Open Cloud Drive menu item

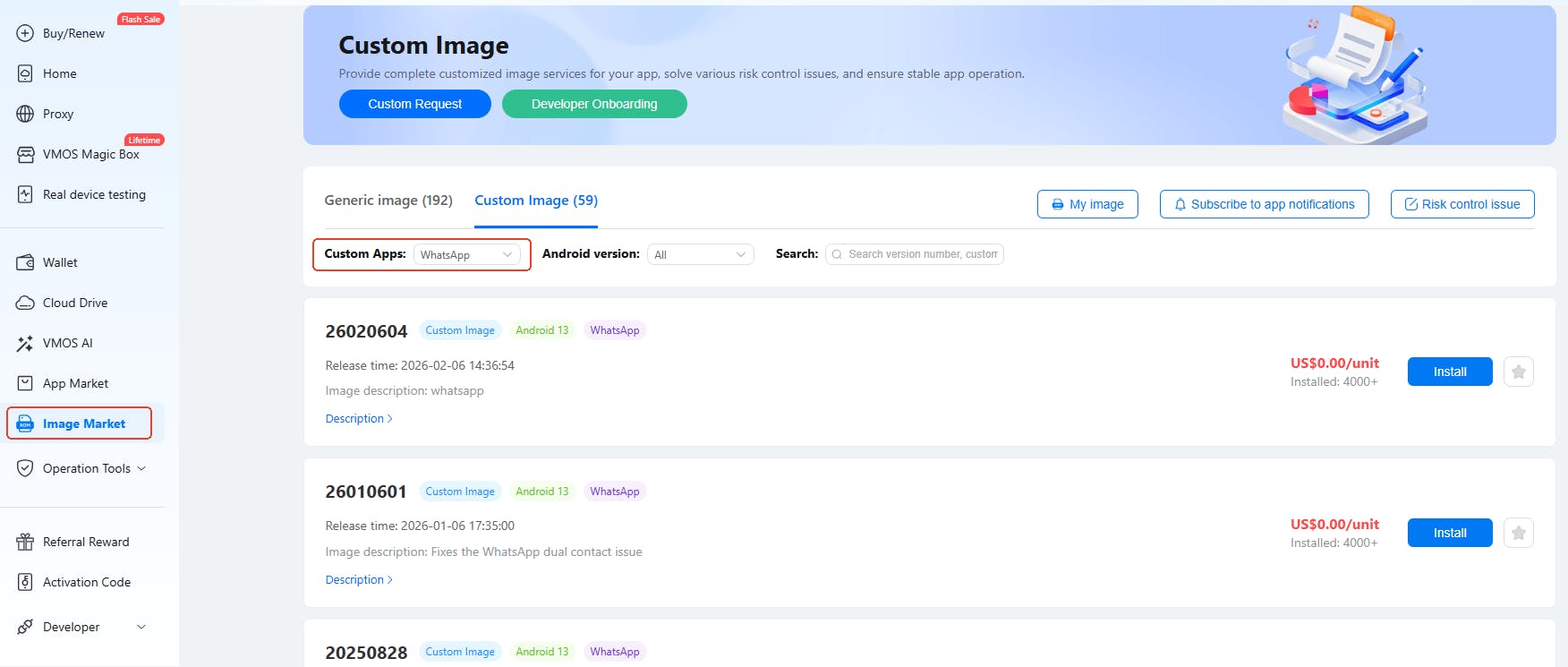pyautogui.click(x=75, y=303)
